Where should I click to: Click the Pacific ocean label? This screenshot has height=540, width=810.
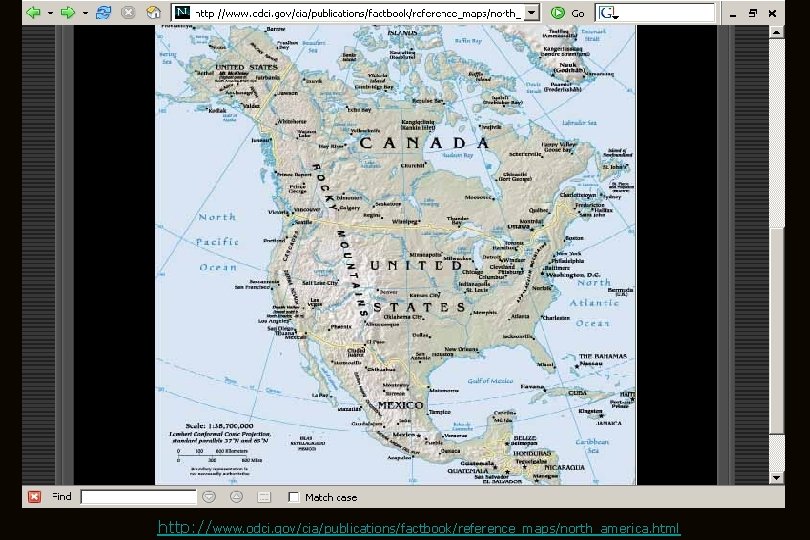pyautogui.click(x=217, y=242)
